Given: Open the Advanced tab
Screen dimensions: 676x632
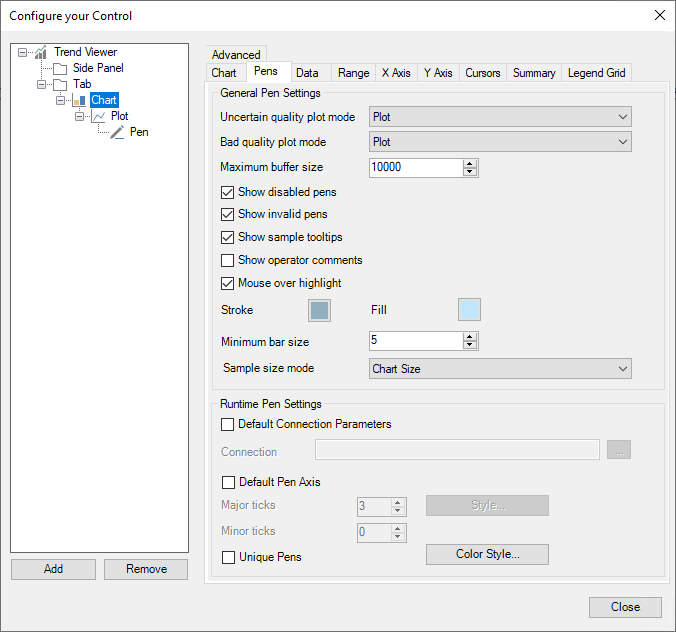Looking at the screenshot, I should [x=236, y=54].
